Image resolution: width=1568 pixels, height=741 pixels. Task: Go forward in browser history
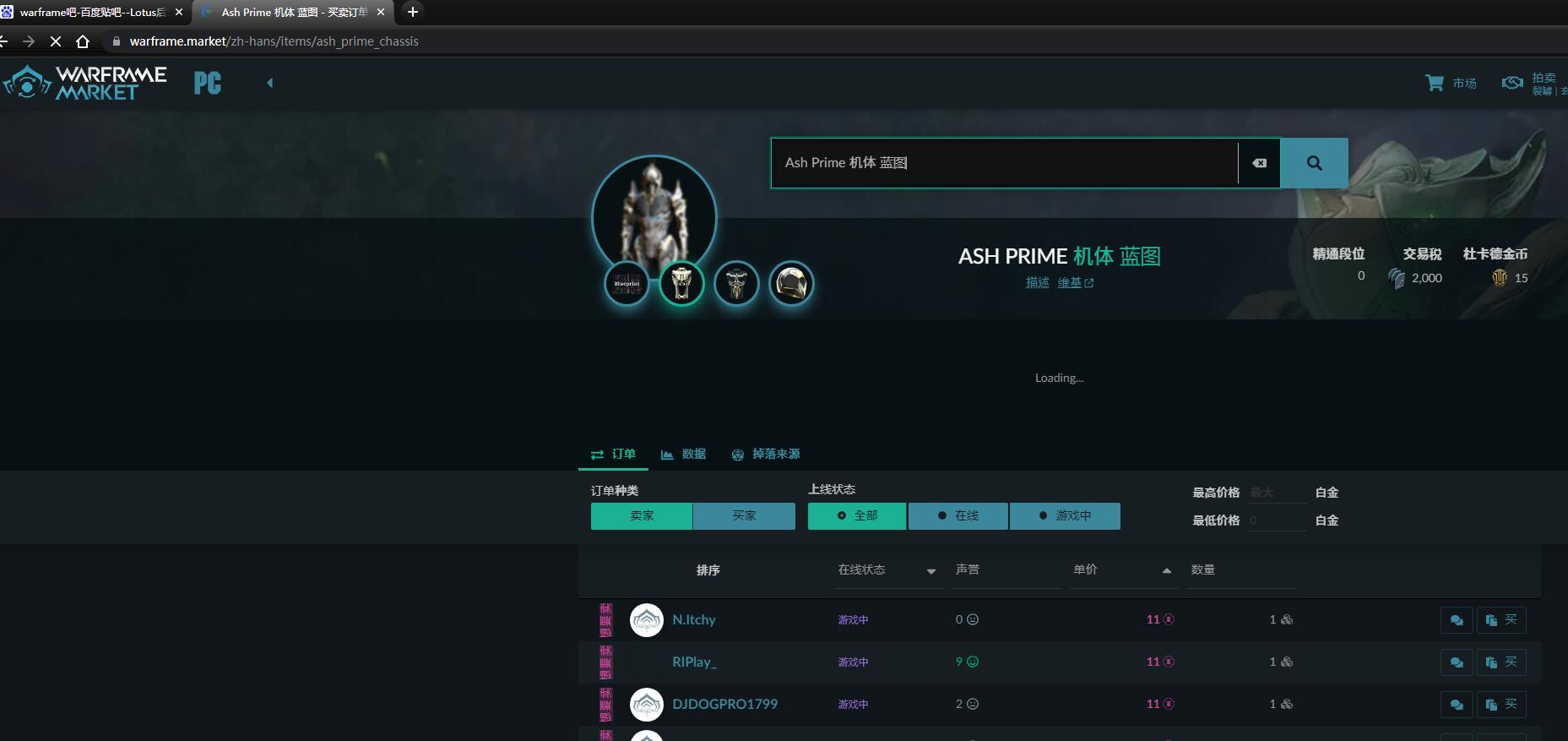29,41
